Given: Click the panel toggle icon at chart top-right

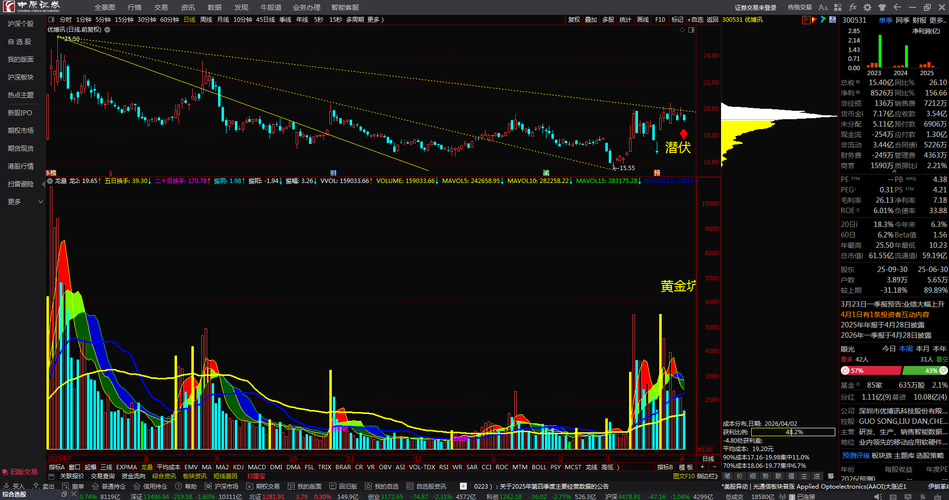Looking at the screenshot, I should [691, 29].
